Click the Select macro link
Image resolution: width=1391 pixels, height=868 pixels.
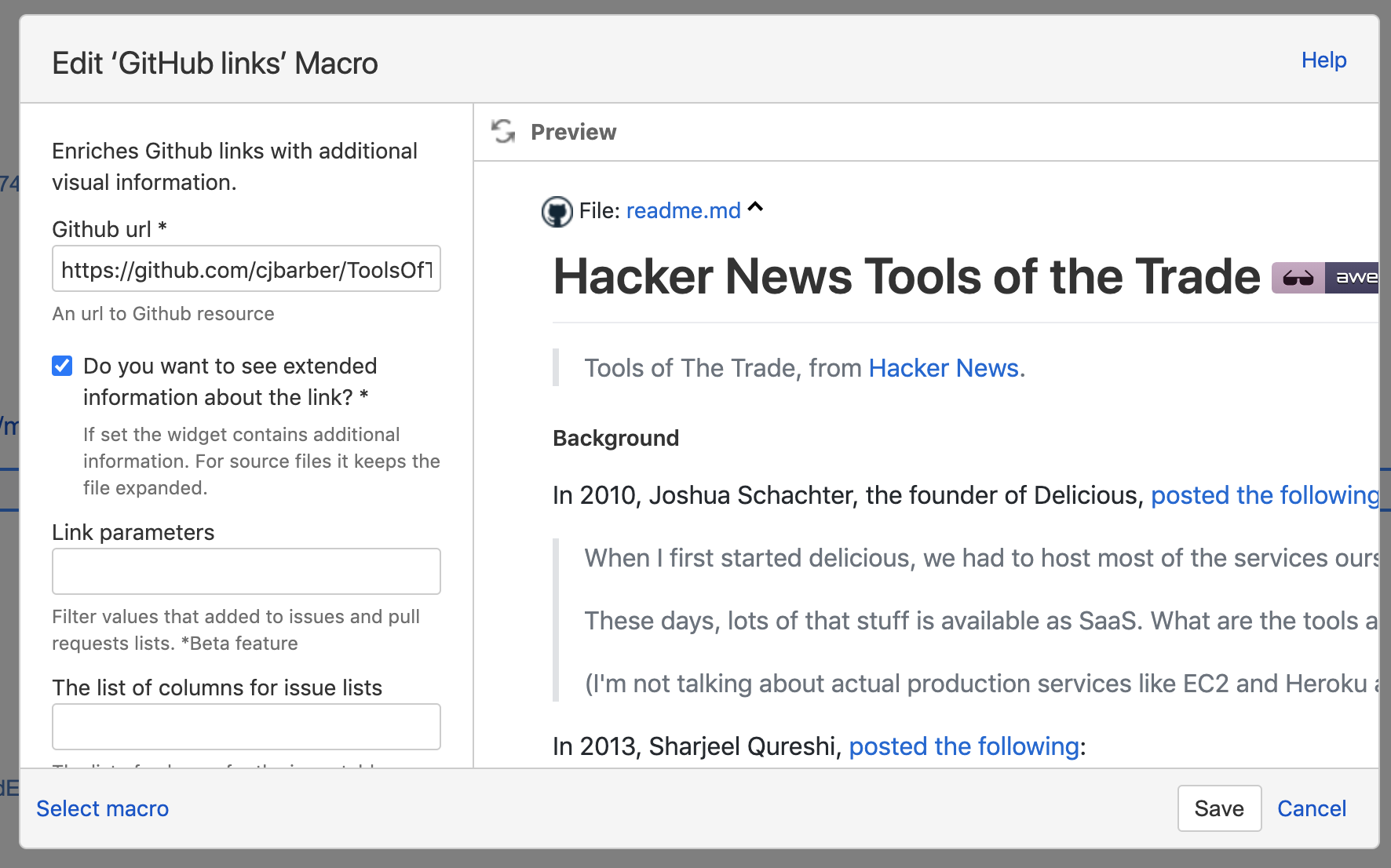pyautogui.click(x=103, y=808)
